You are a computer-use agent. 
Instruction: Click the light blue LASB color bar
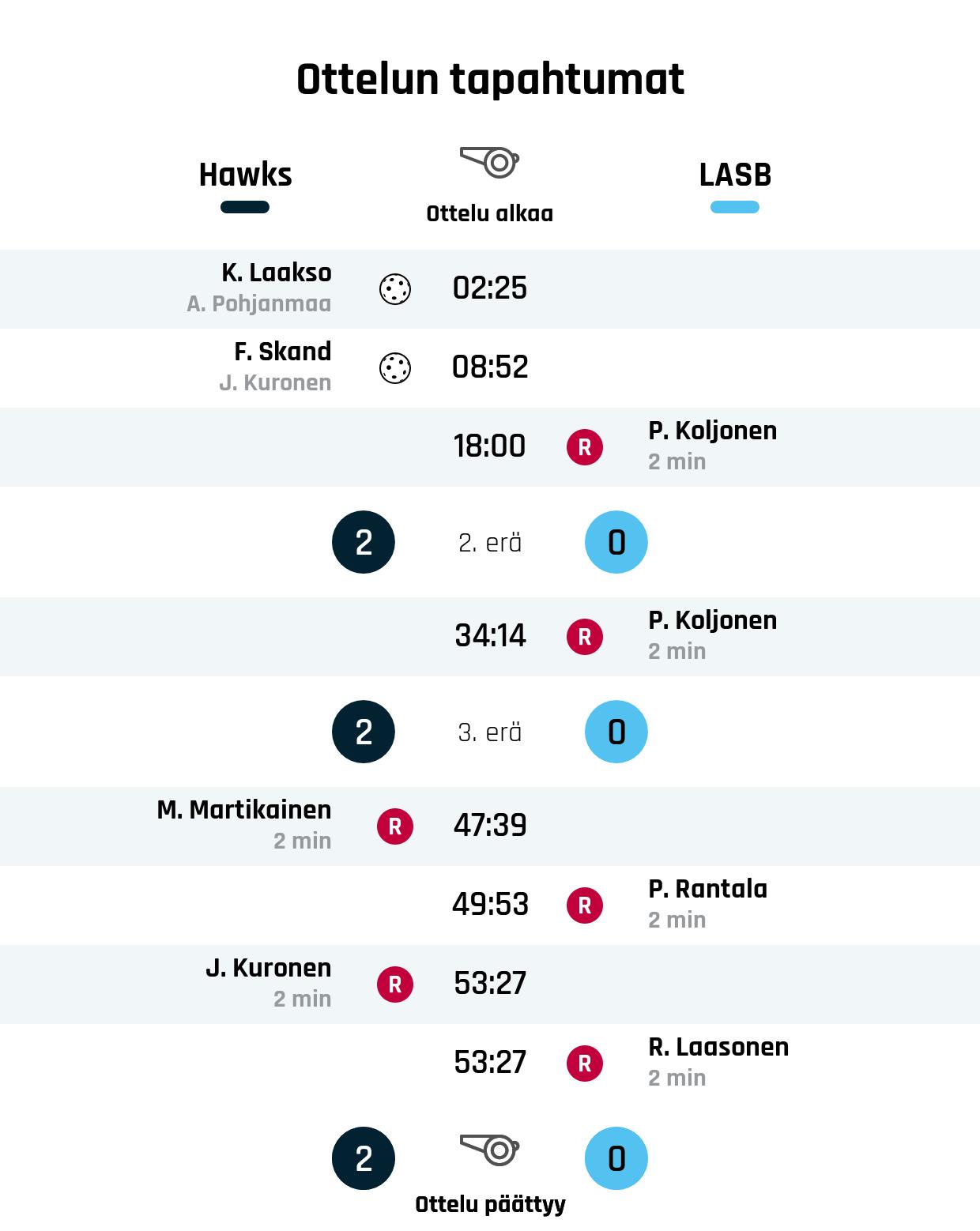tap(735, 207)
